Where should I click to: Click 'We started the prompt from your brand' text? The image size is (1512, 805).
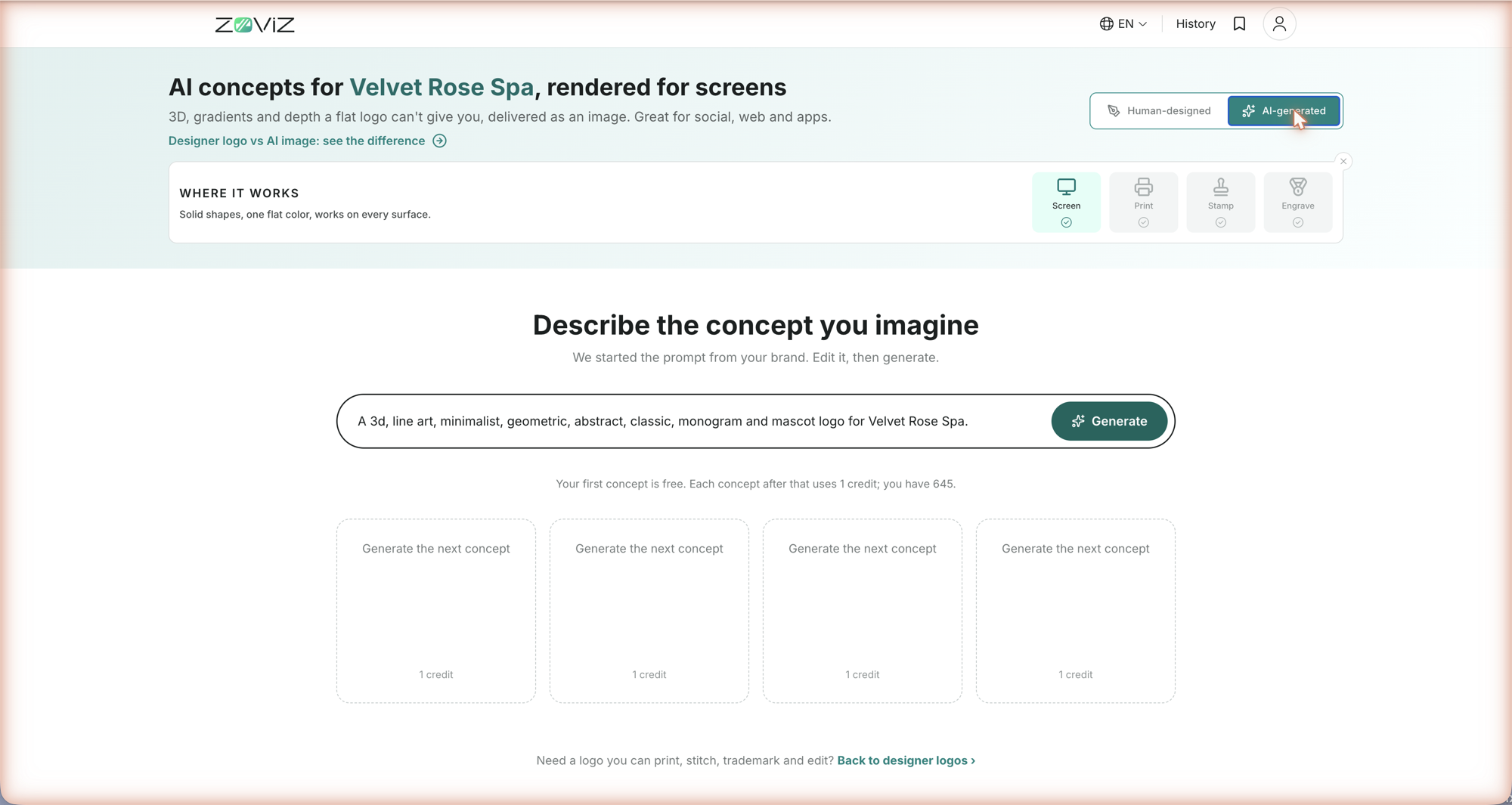756,358
